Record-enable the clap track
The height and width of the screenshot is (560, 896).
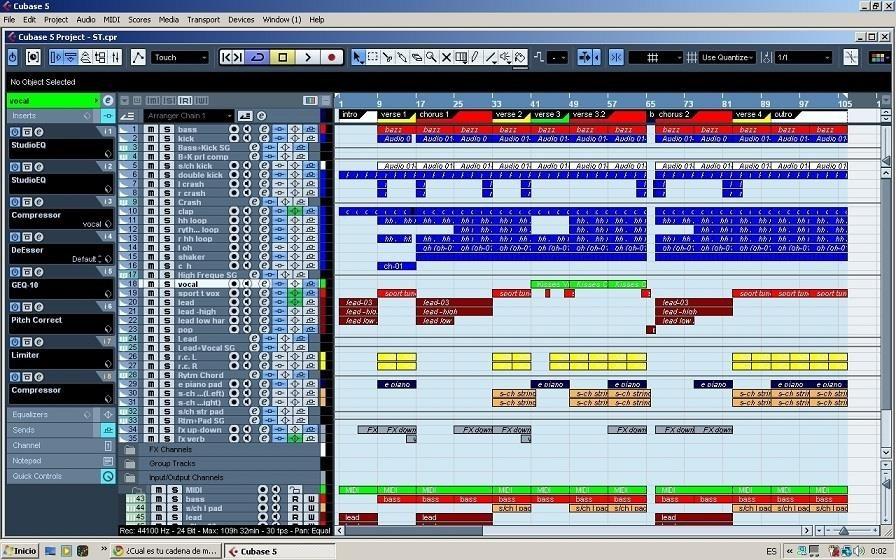234,211
